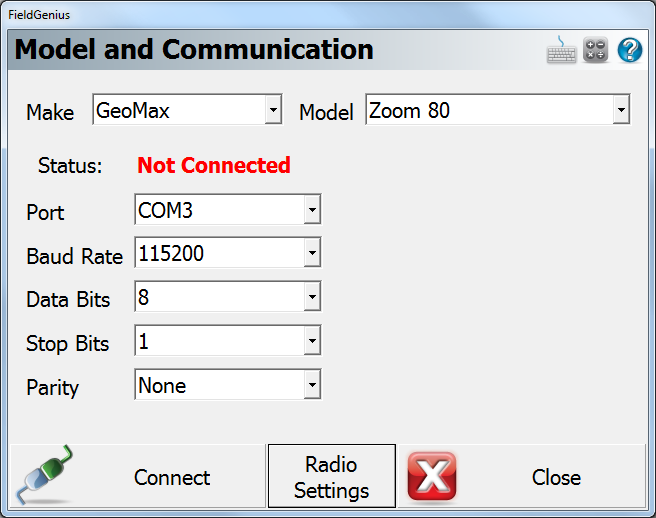This screenshot has width=656, height=518.
Task: Open the on-screen keyboard icon
Action: [561, 51]
